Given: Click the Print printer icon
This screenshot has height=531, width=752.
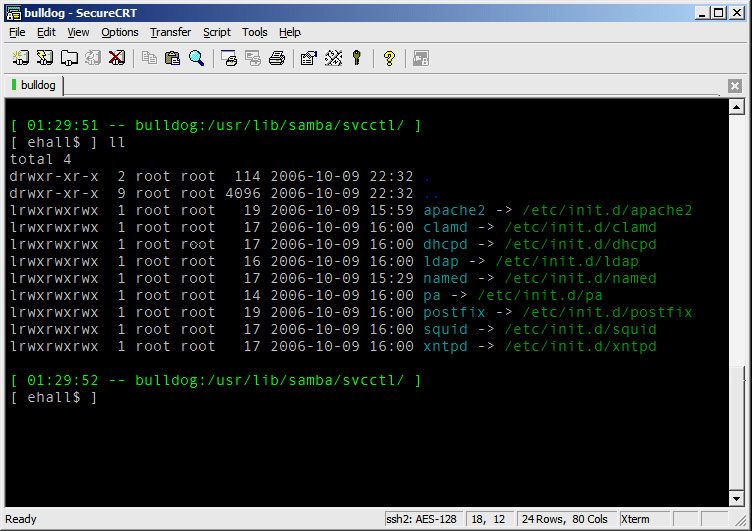Looking at the screenshot, I should pos(277,58).
